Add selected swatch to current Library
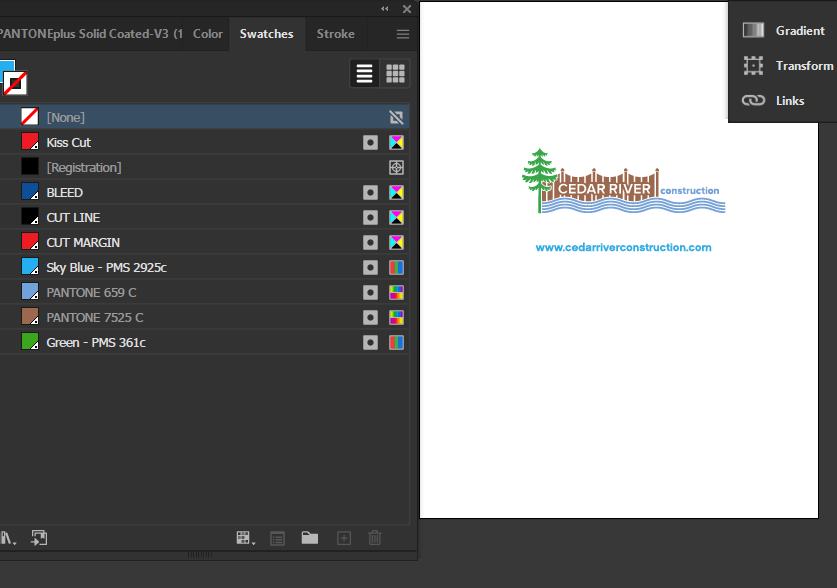This screenshot has height=588, width=837. (x=40, y=538)
